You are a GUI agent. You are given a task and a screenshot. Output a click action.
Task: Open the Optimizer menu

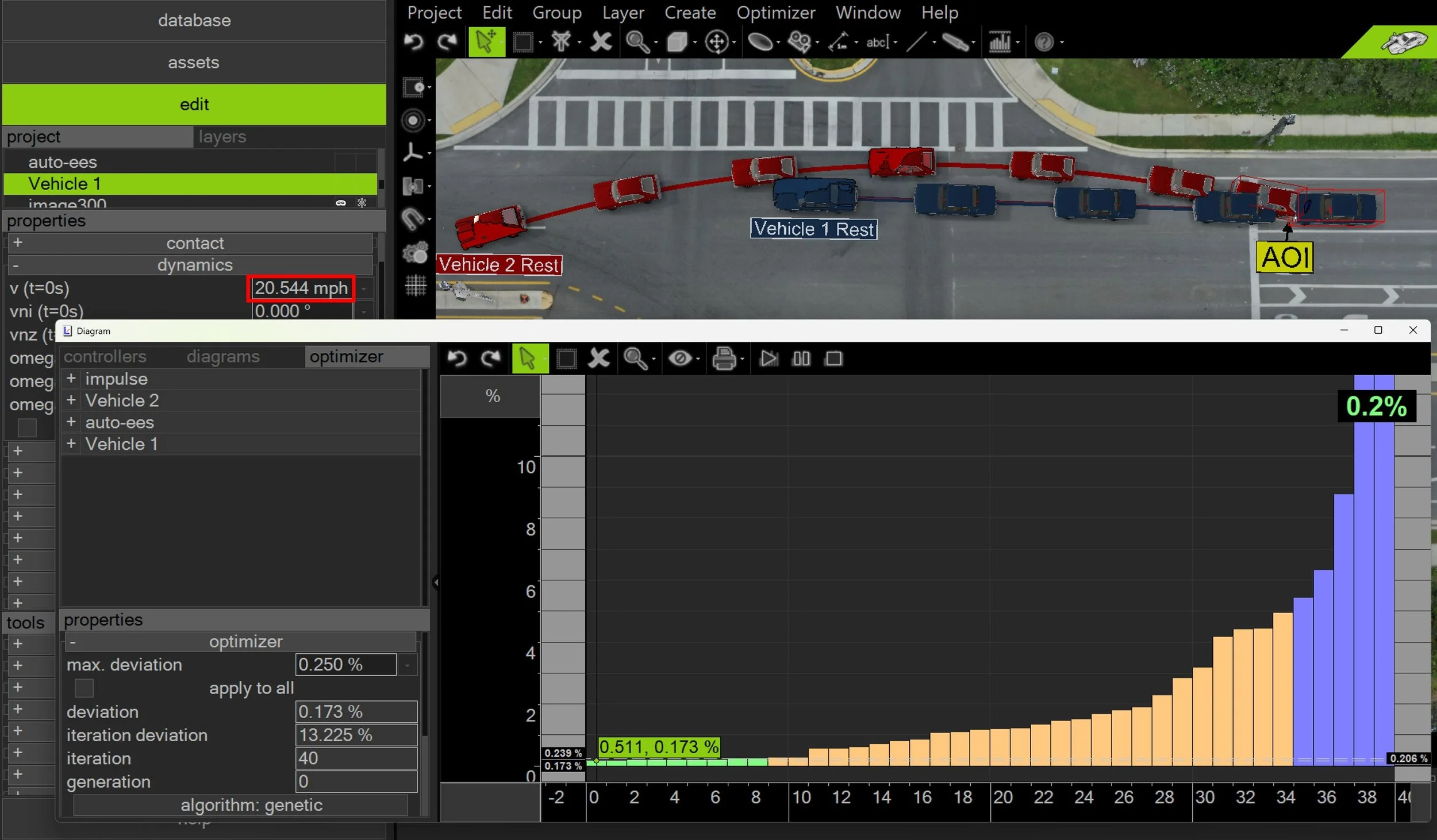pyautogui.click(x=775, y=13)
